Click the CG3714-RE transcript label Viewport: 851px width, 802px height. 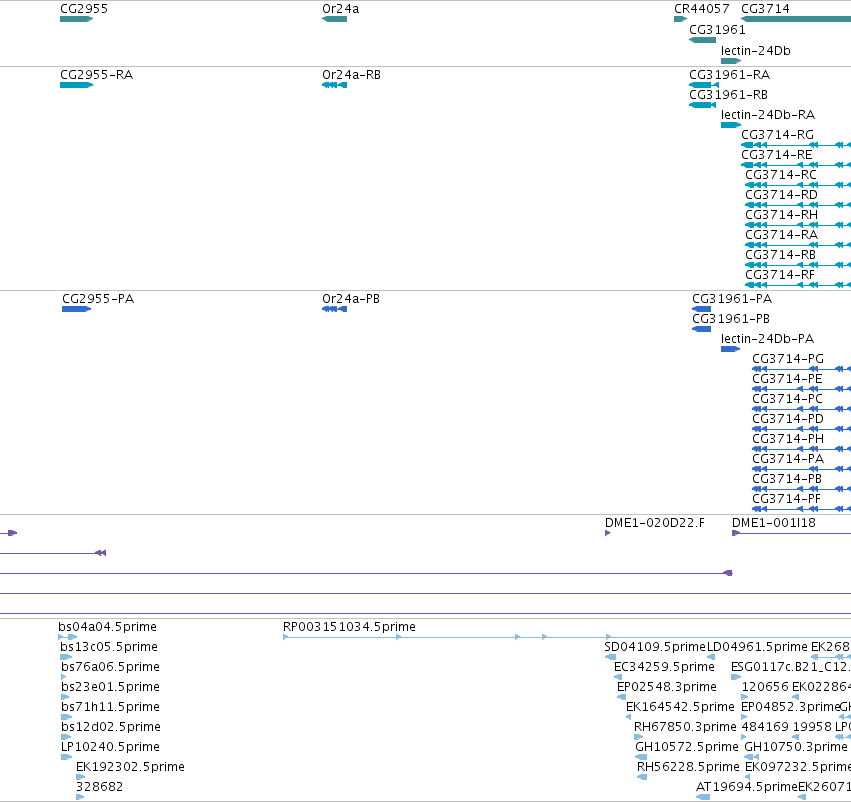(x=777, y=155)
